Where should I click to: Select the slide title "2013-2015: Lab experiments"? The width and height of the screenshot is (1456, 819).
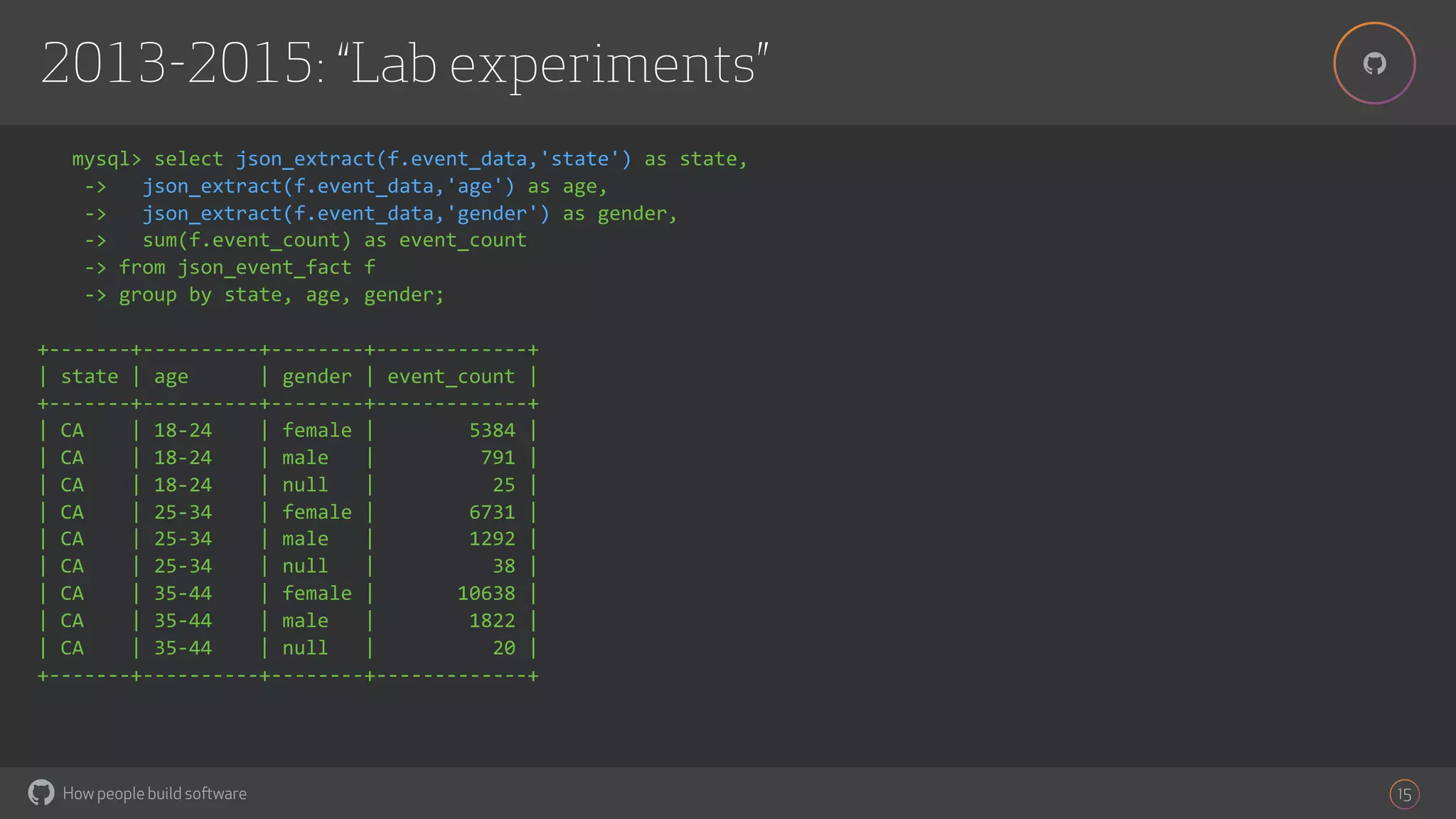pos(405,64)
